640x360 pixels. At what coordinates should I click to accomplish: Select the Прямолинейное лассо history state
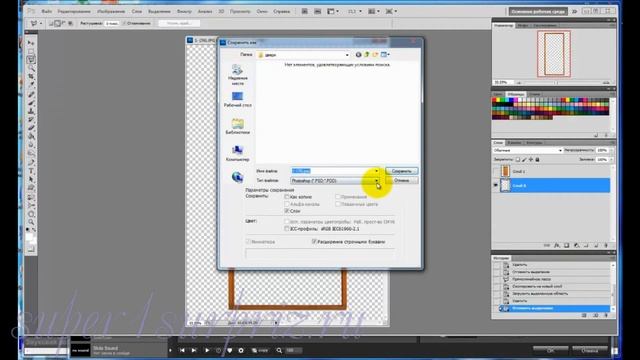[531, 279]
